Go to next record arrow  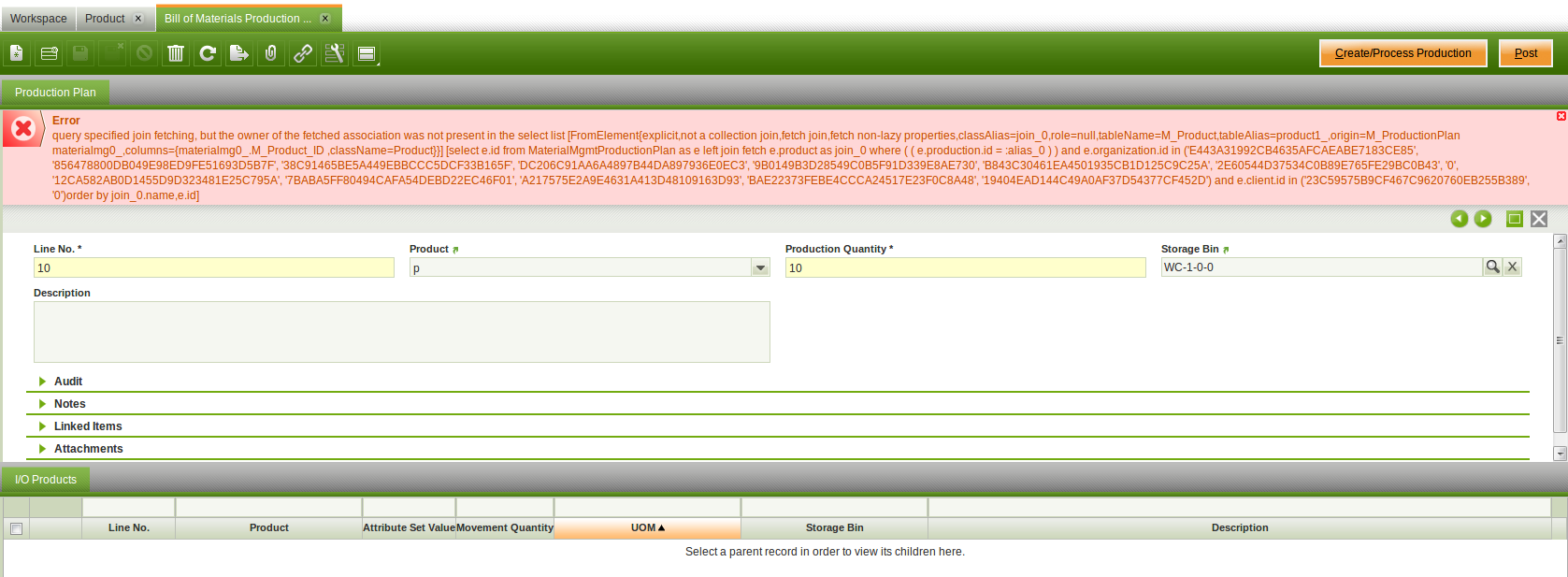pyautogui.click(x=1483, y=219)
